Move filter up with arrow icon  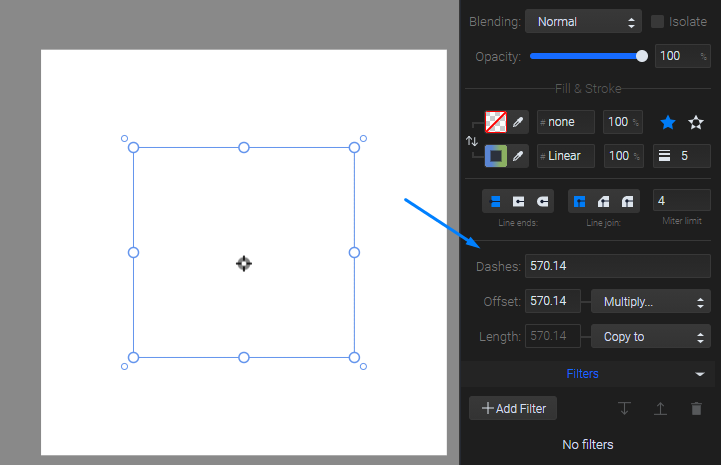coord(660,408)
